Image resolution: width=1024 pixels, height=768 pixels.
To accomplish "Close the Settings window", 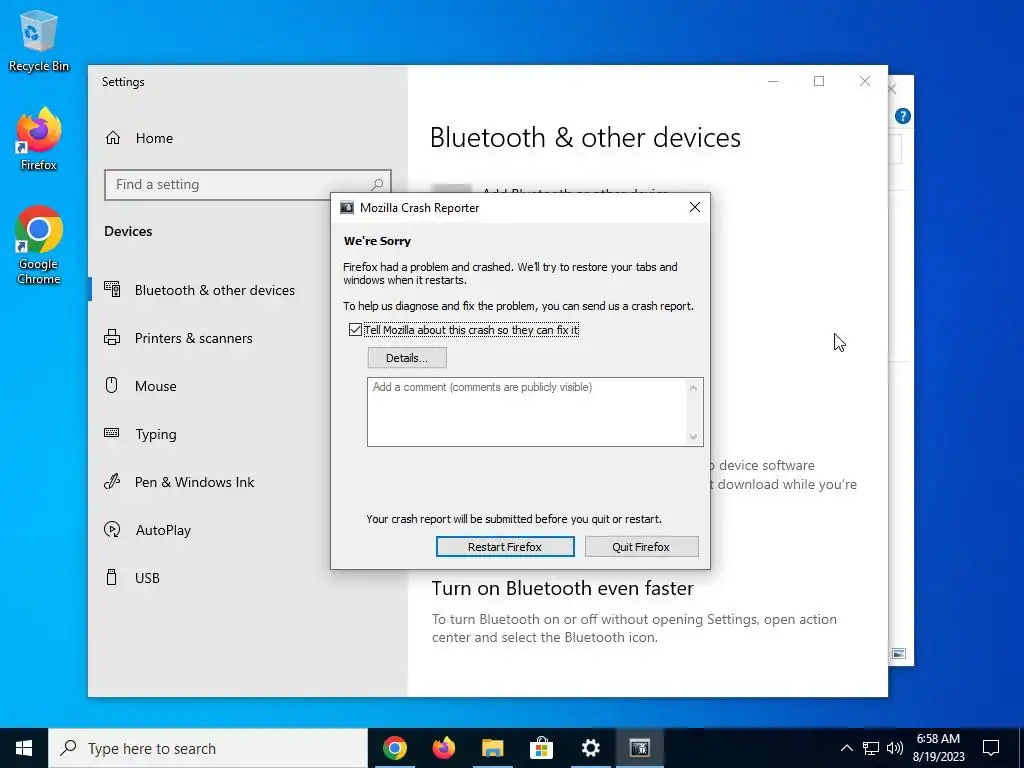I will coord(865,81).
